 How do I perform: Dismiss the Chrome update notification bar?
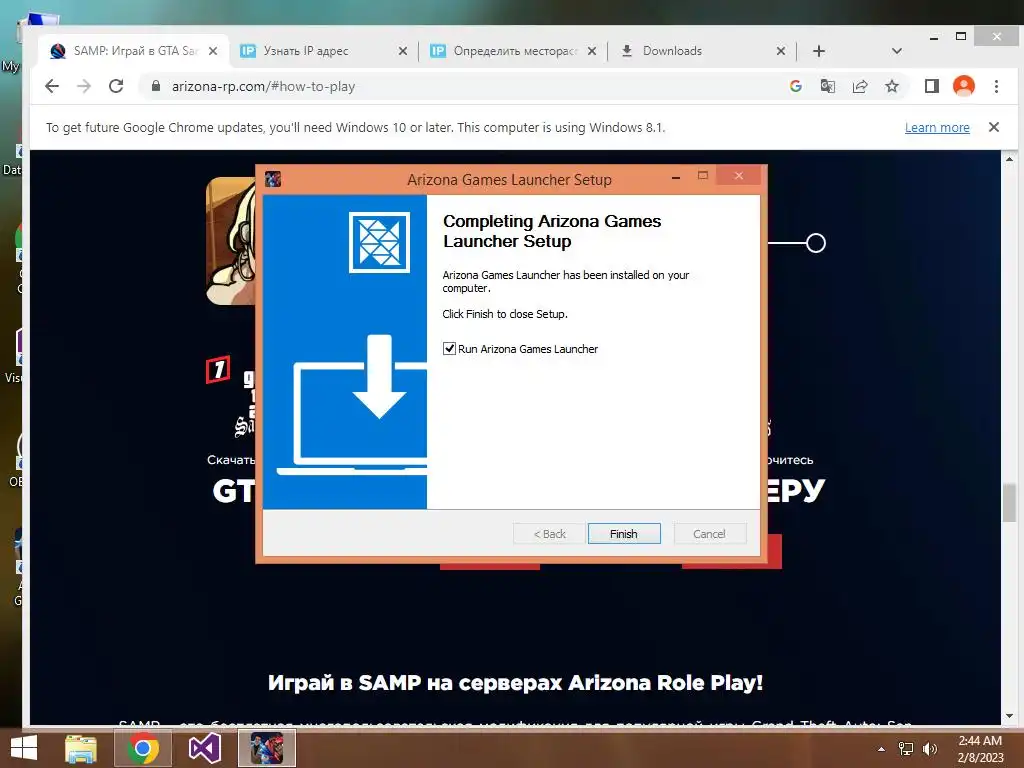click(994, 127)
